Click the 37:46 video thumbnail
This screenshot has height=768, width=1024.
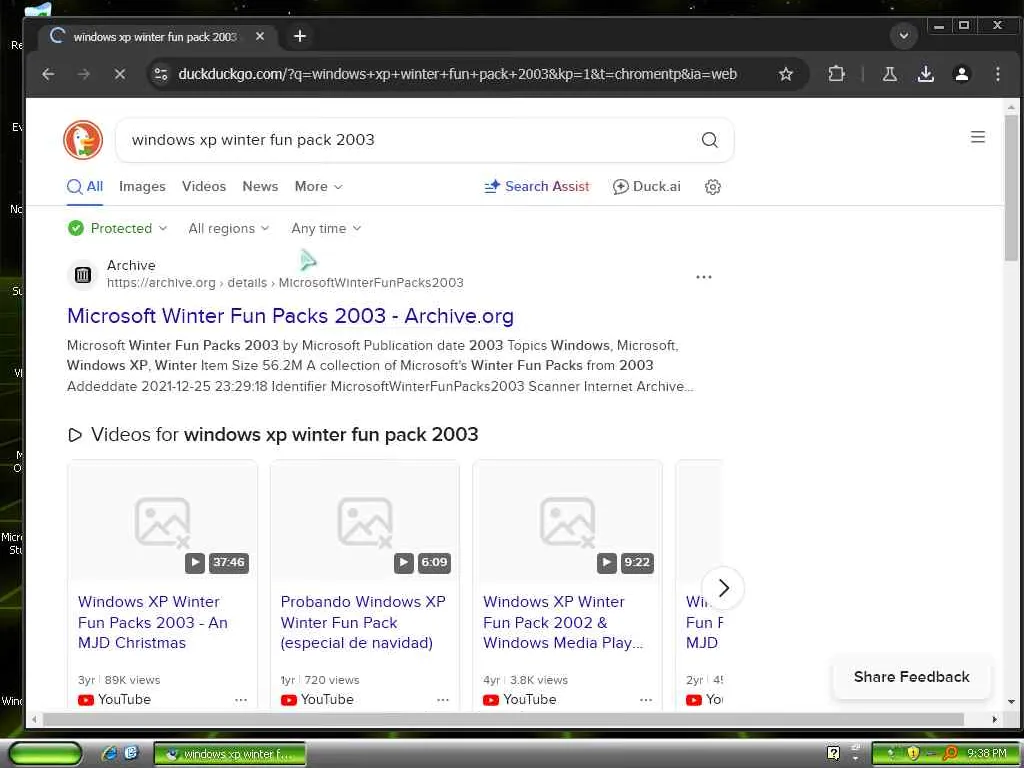point(163,521)
